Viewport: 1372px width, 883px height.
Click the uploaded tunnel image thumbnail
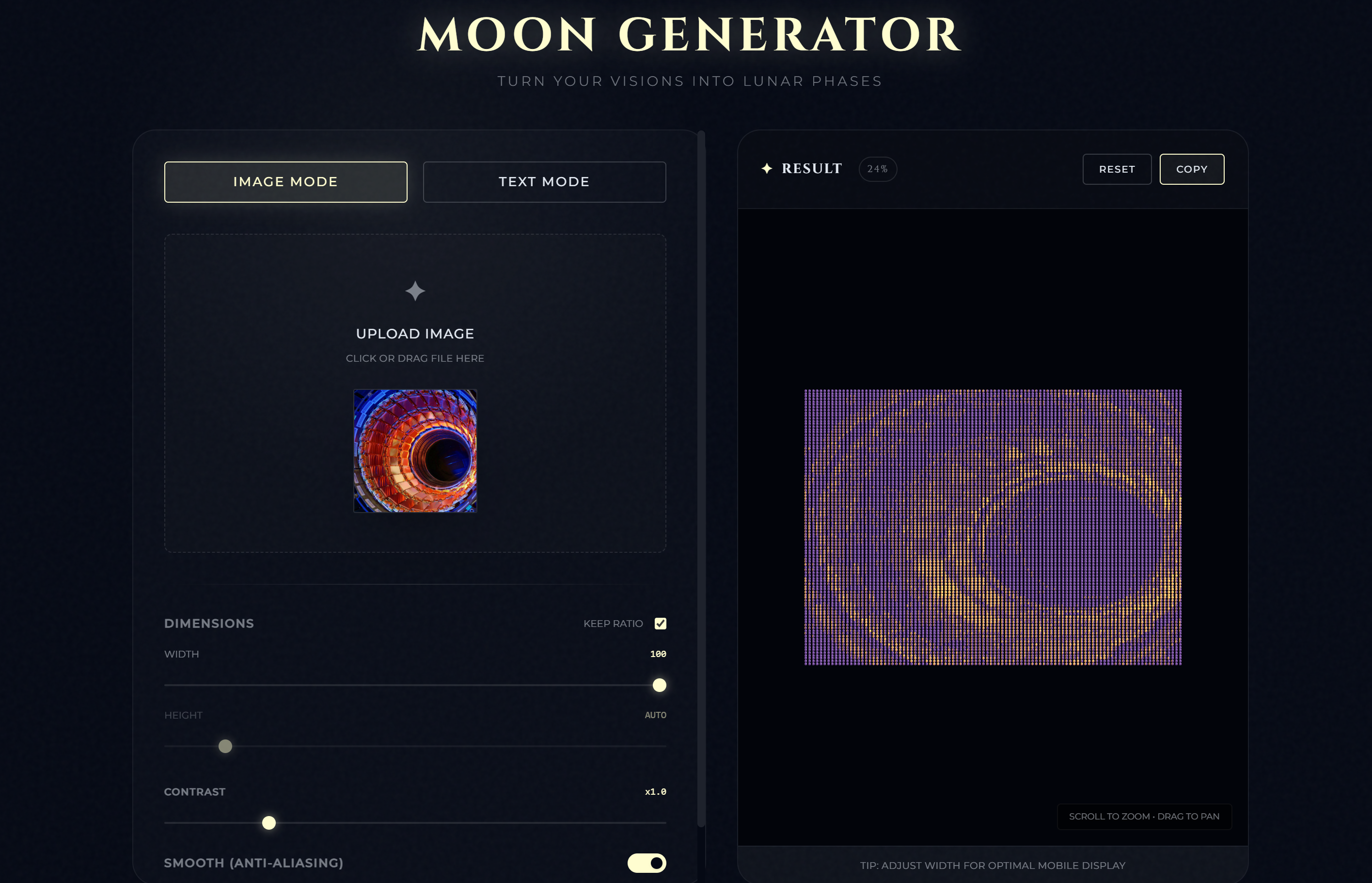(x=415, y=450)
